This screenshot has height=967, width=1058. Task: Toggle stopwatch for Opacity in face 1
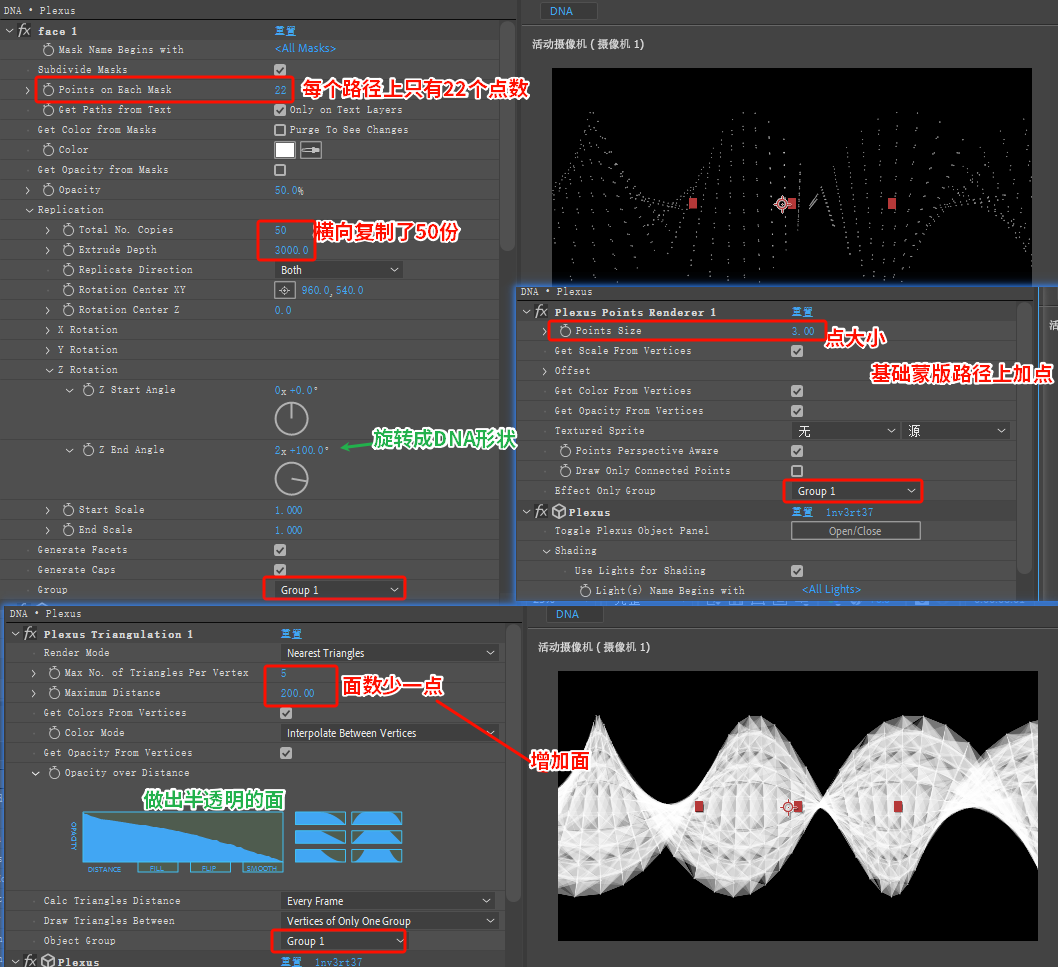[x=49, y=190]
